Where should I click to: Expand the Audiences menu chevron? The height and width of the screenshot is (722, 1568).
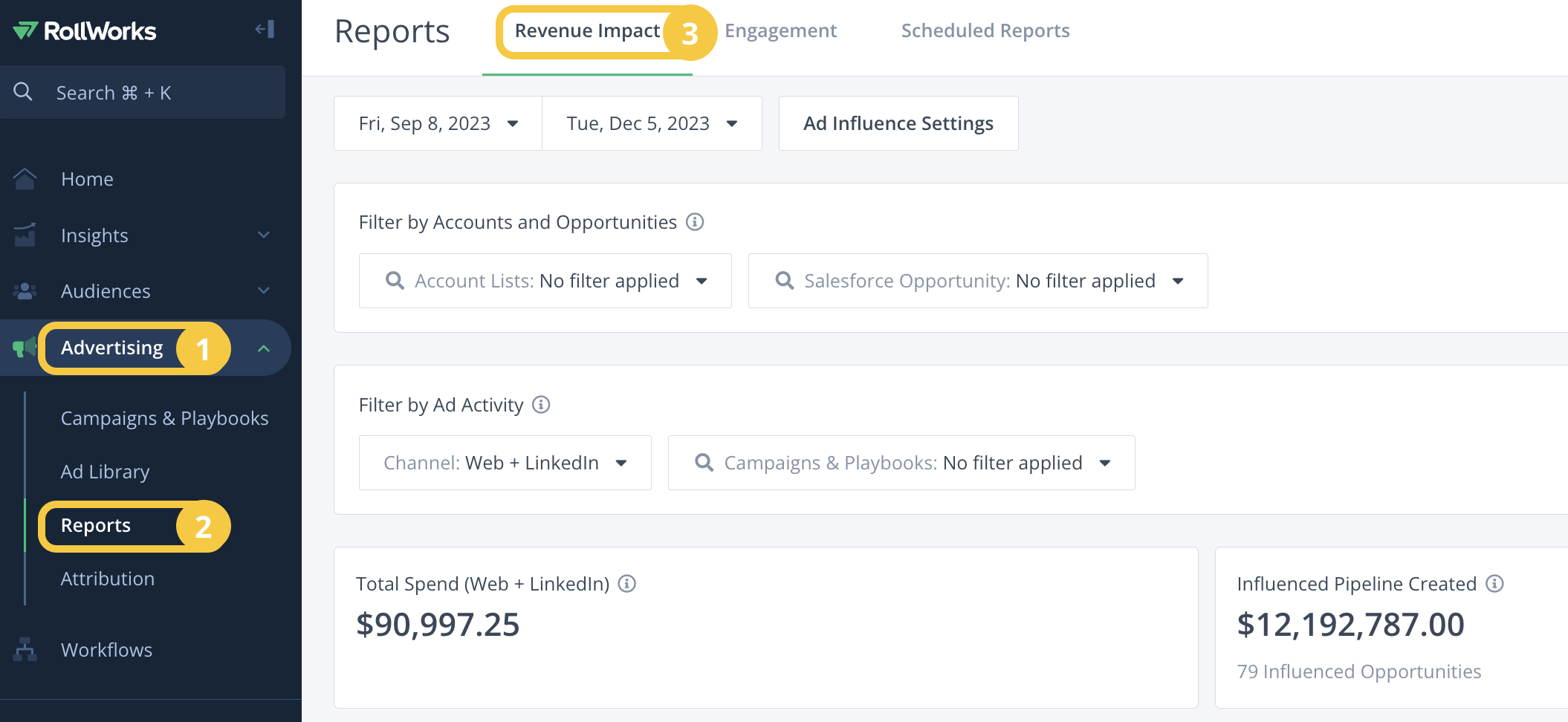click(264, 290)
